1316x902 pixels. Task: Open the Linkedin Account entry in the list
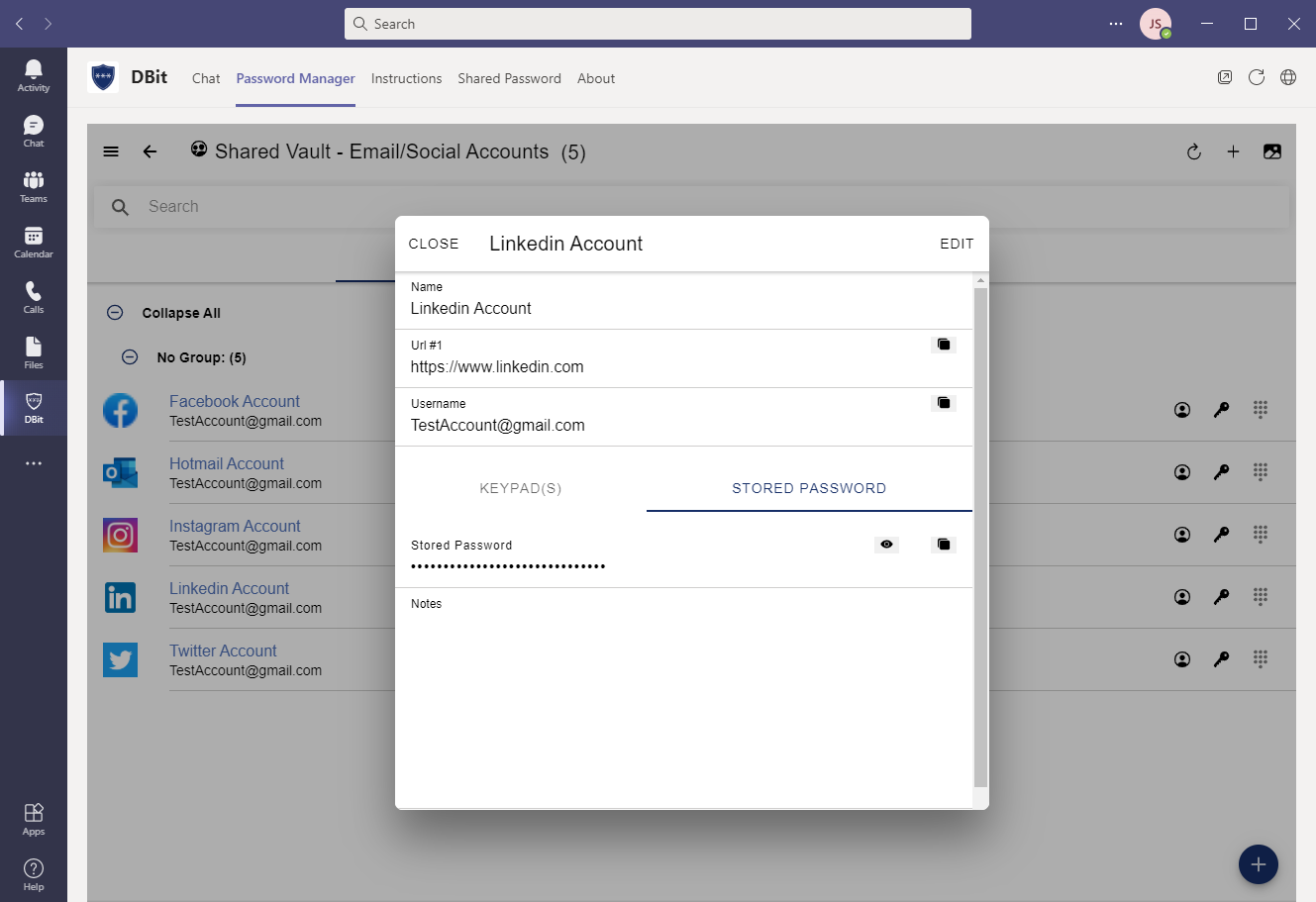[229, 588]
